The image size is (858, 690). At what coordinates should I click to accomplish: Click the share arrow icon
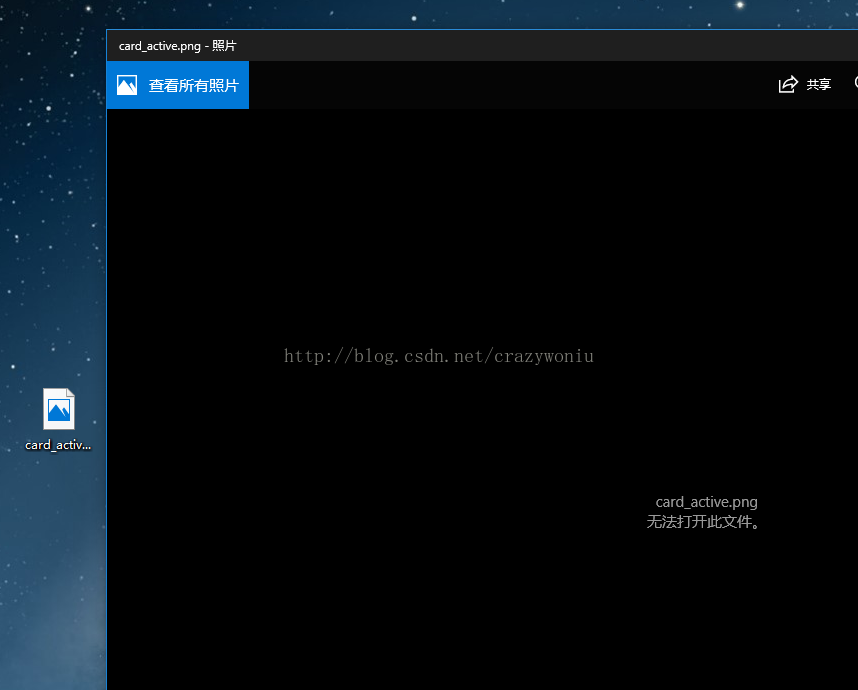788,84
